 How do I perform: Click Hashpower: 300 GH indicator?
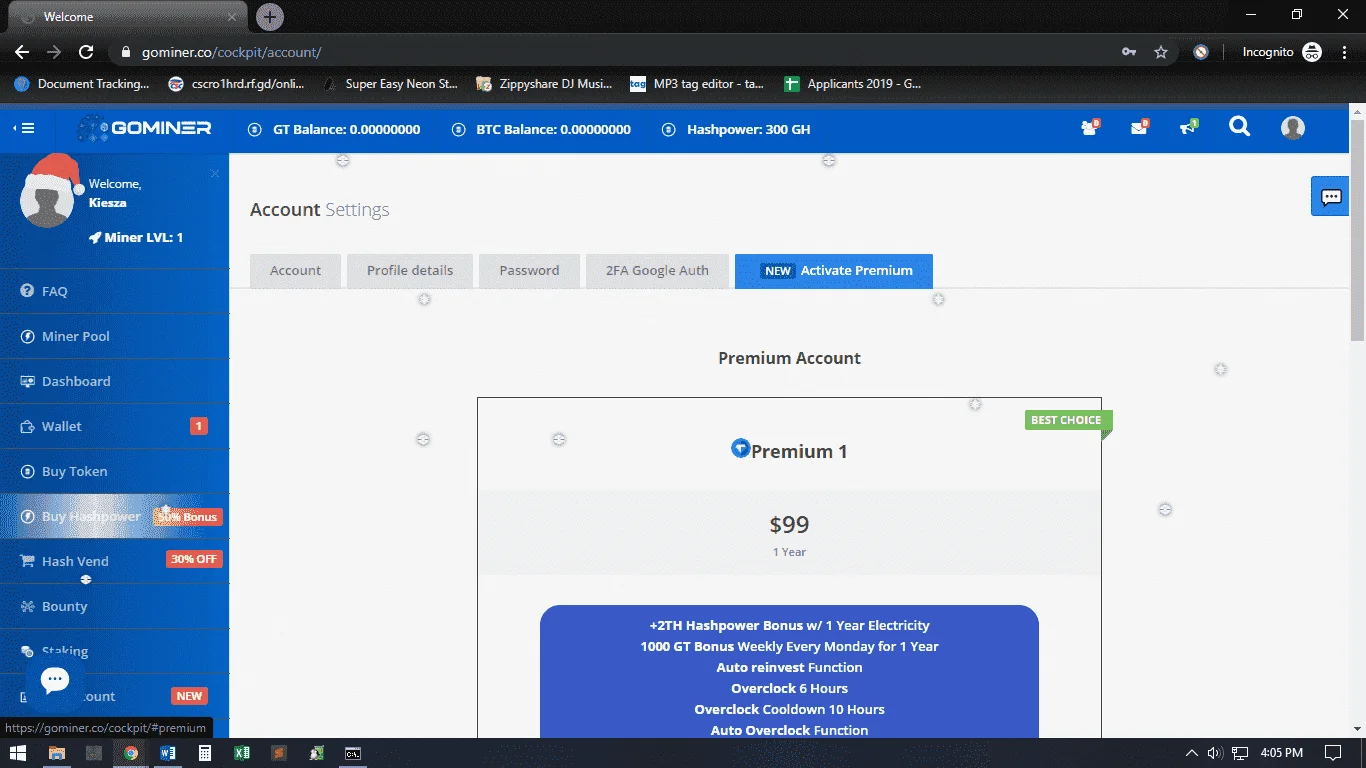736,129
